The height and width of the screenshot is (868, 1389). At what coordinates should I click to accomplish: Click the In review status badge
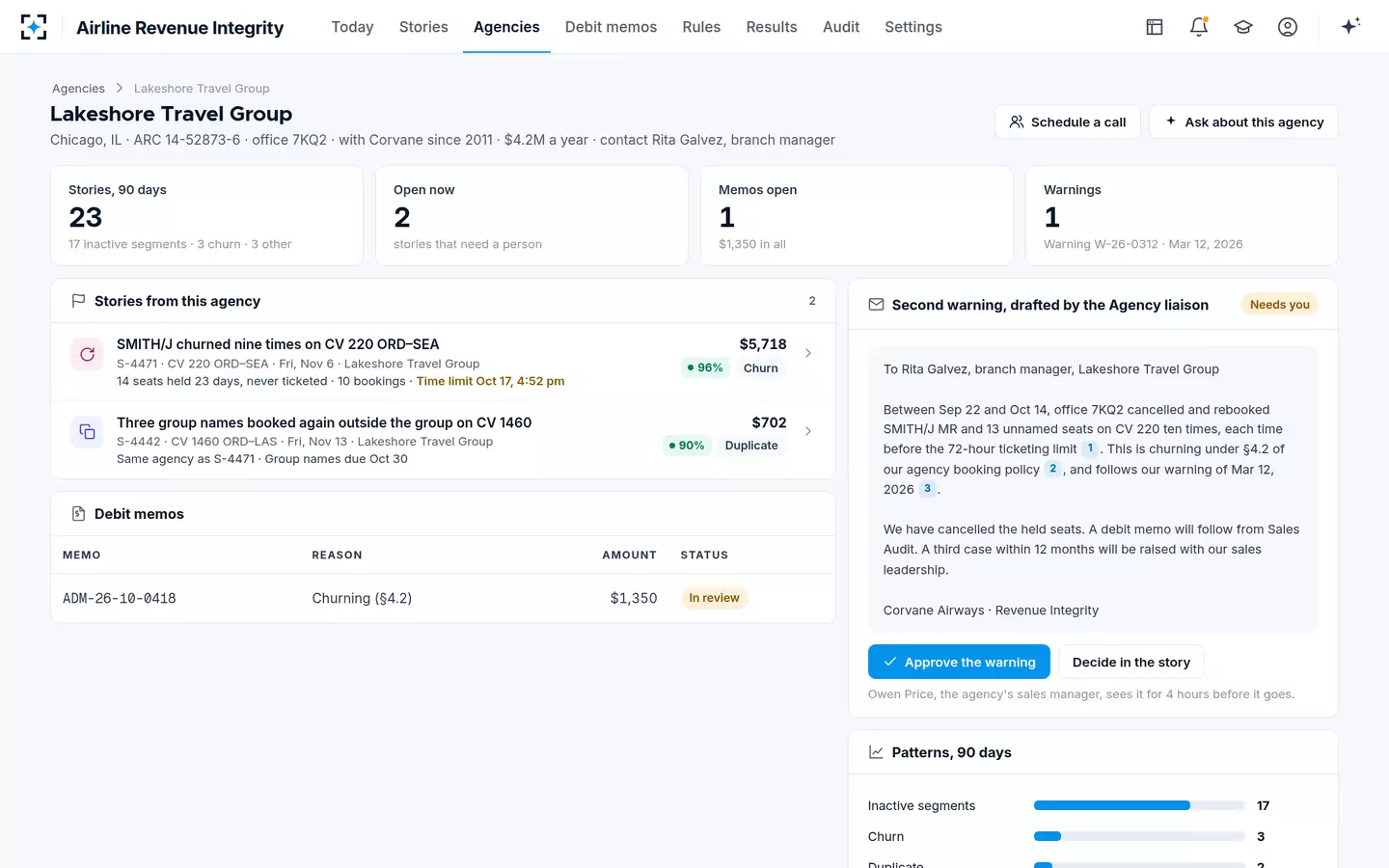tap(714, 598)
